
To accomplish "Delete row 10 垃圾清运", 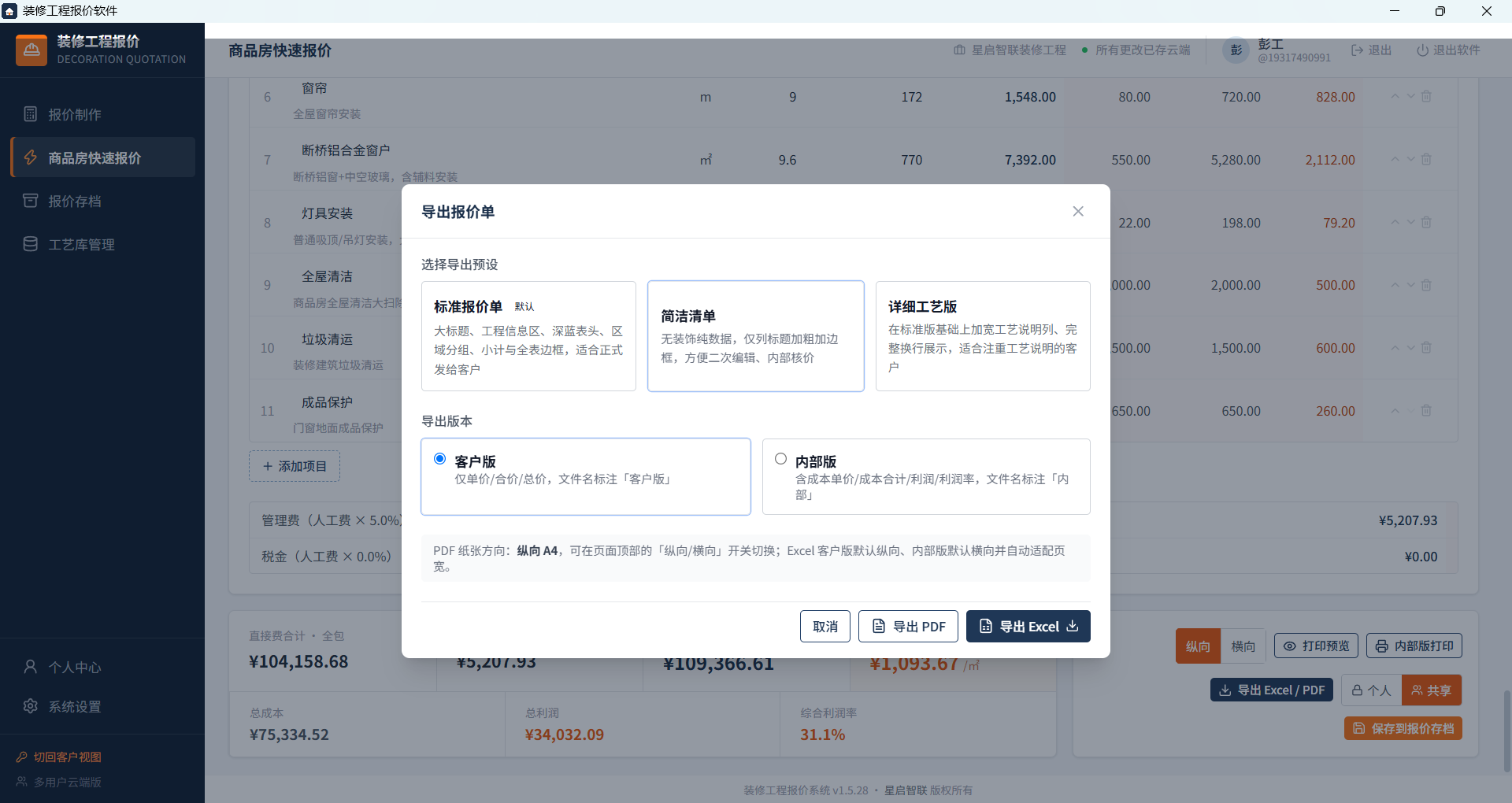I will 1426,347.
